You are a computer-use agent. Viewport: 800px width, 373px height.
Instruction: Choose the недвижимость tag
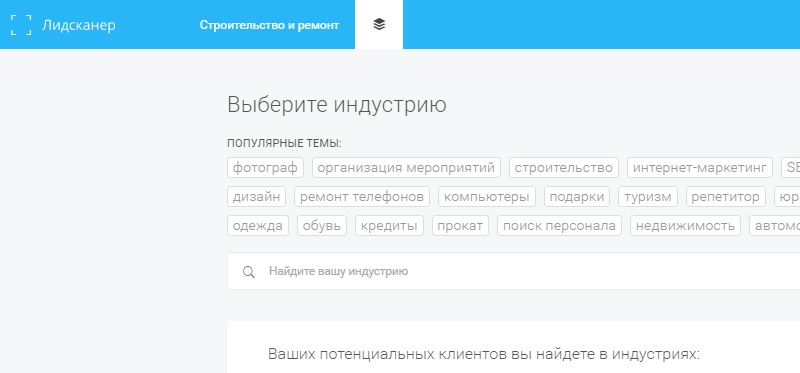coord(685,226)
